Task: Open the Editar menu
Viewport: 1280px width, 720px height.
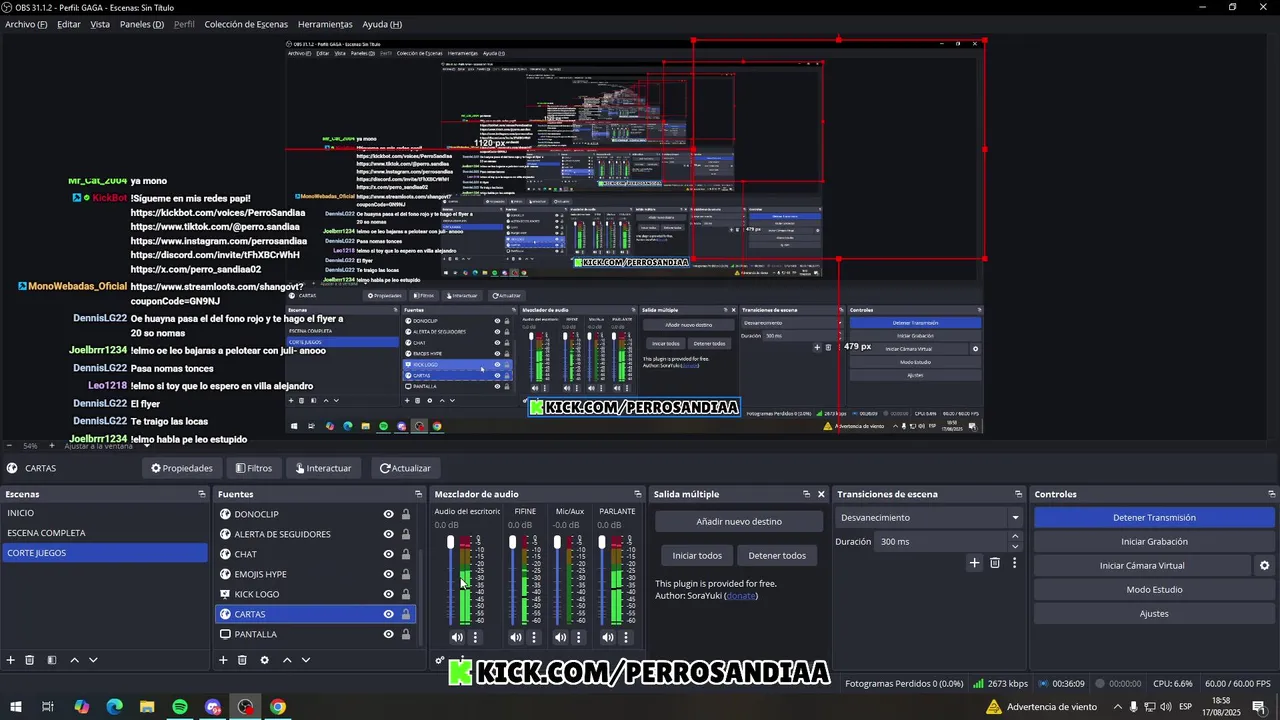Action: (69, 24)
